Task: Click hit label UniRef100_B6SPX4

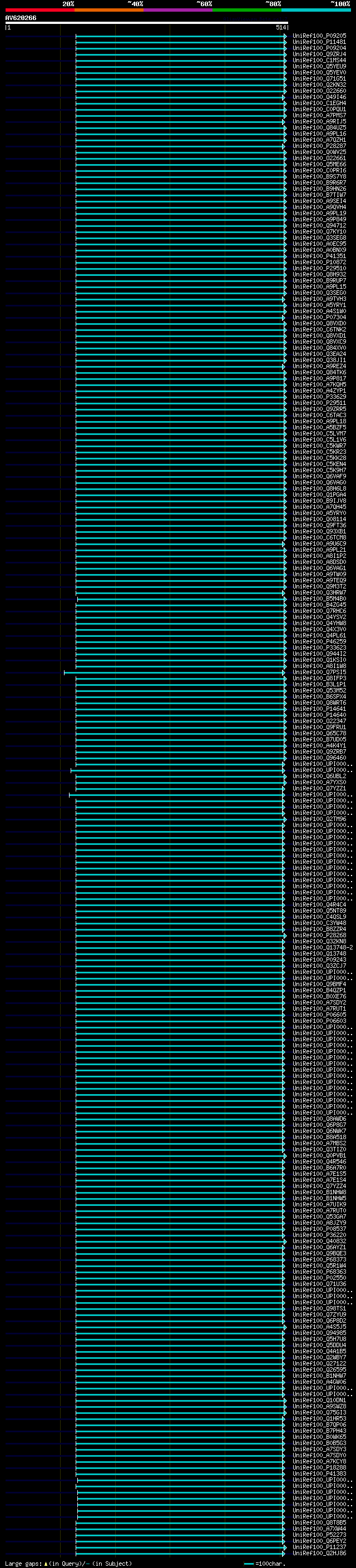Action: [x=319, y=696]
